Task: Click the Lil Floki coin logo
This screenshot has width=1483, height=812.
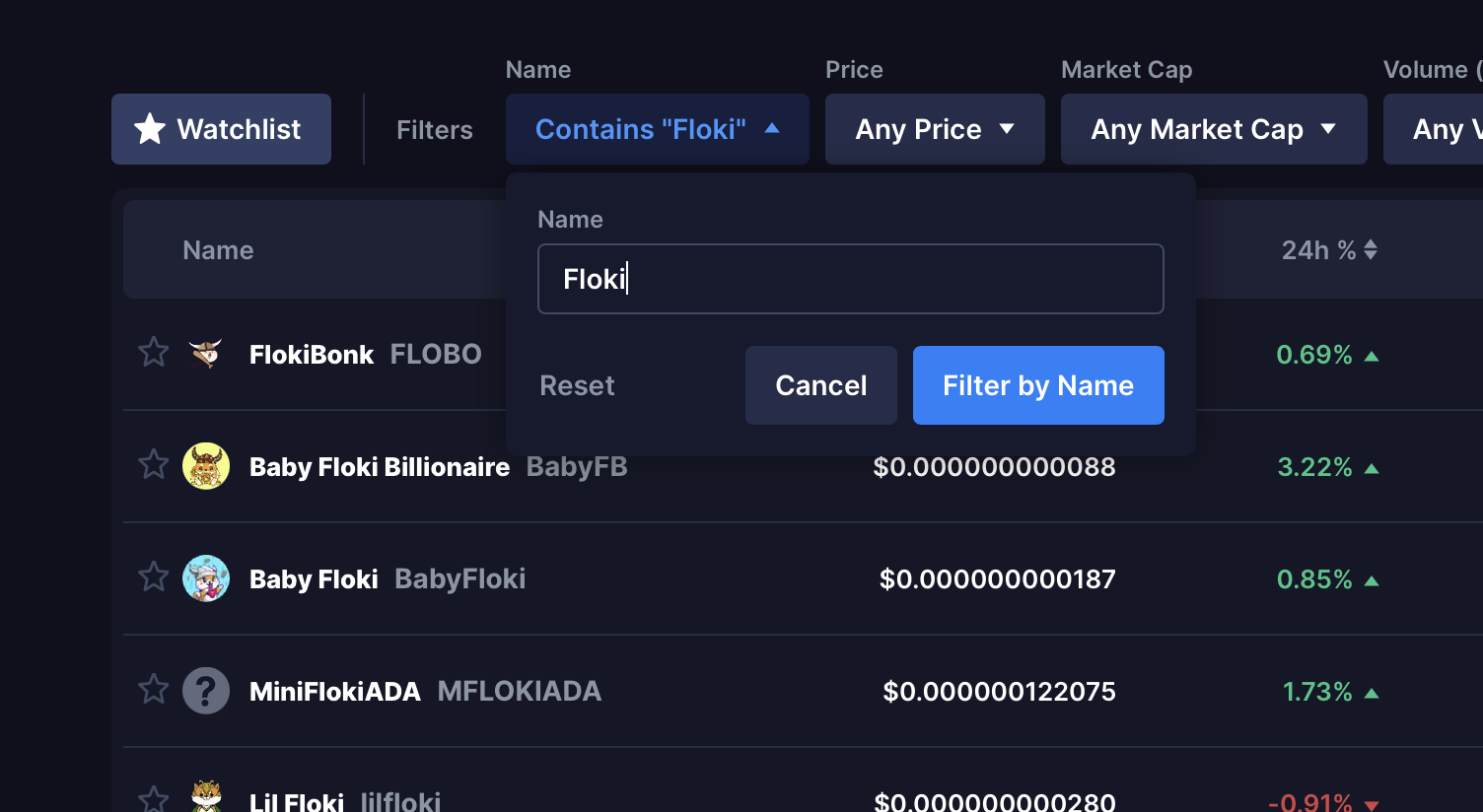Action: 206,796
